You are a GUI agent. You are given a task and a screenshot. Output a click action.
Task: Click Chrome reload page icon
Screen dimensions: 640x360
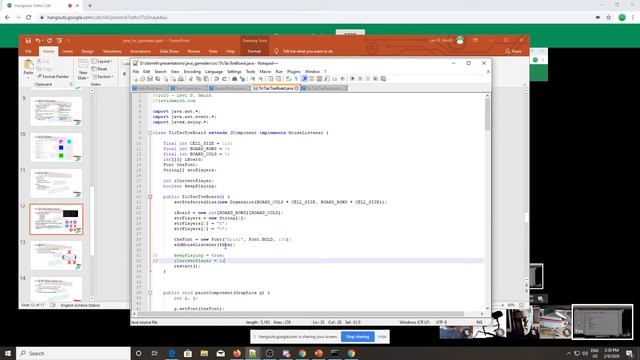29,17
